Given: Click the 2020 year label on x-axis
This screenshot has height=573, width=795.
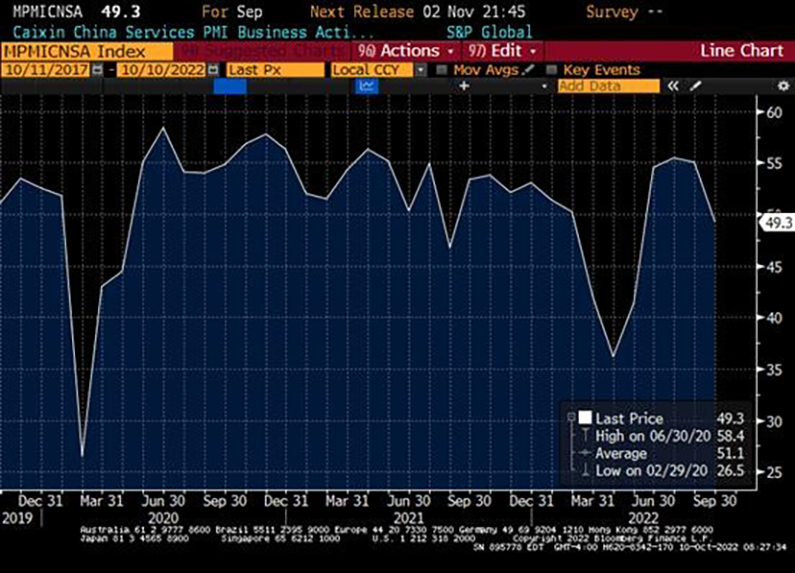Looking at the screenshot, I should point(163,518).
